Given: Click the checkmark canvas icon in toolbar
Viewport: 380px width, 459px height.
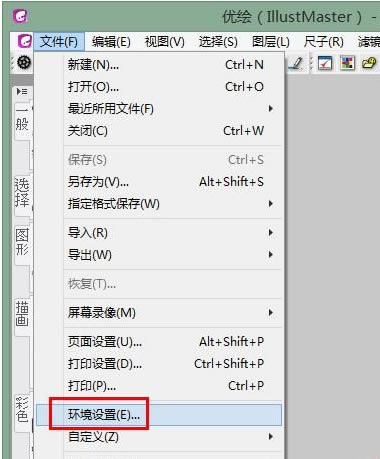Looking at the screenshot, I should coord(325,63).
